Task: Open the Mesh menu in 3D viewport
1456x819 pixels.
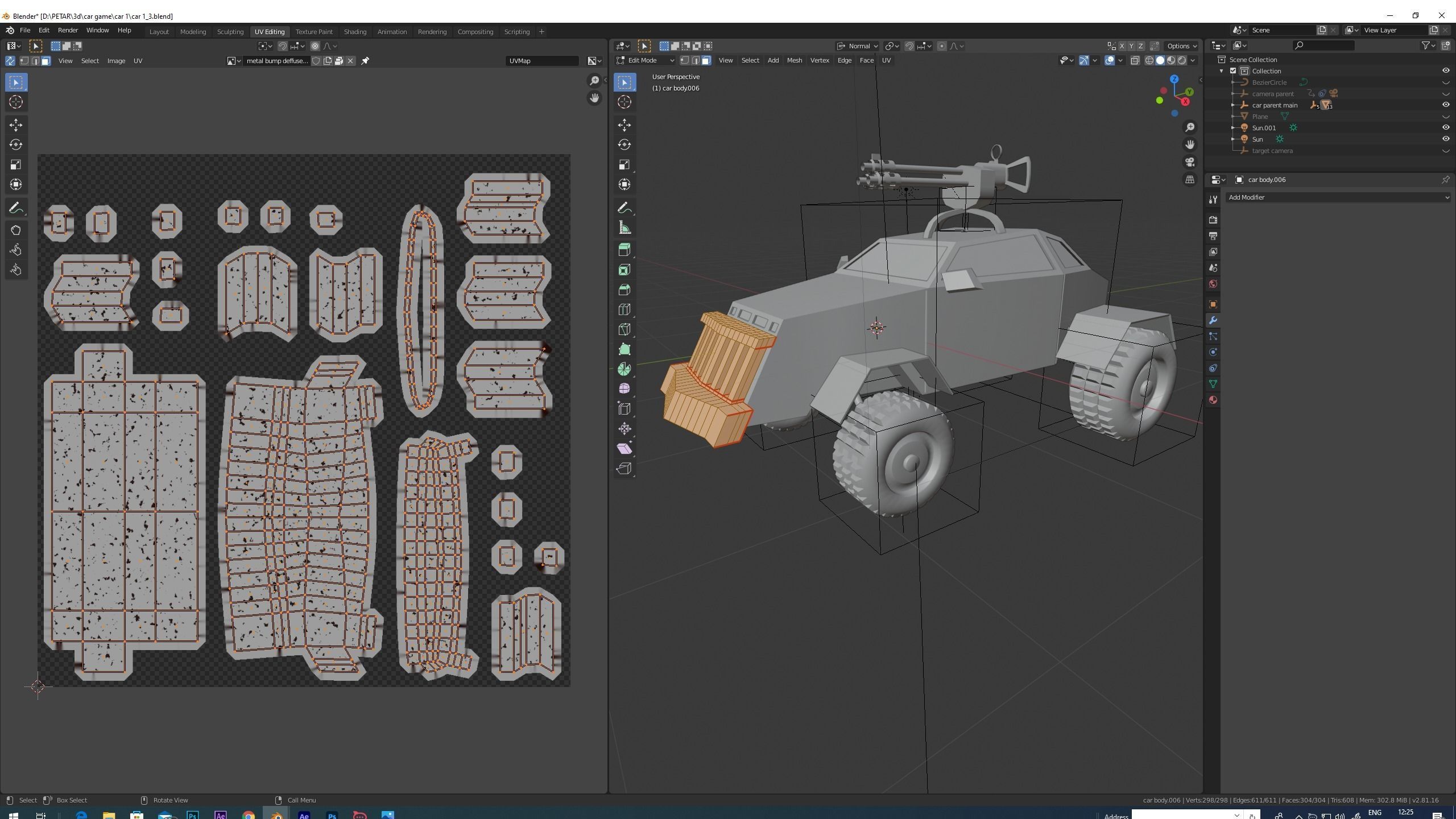Action: [794, 60]
